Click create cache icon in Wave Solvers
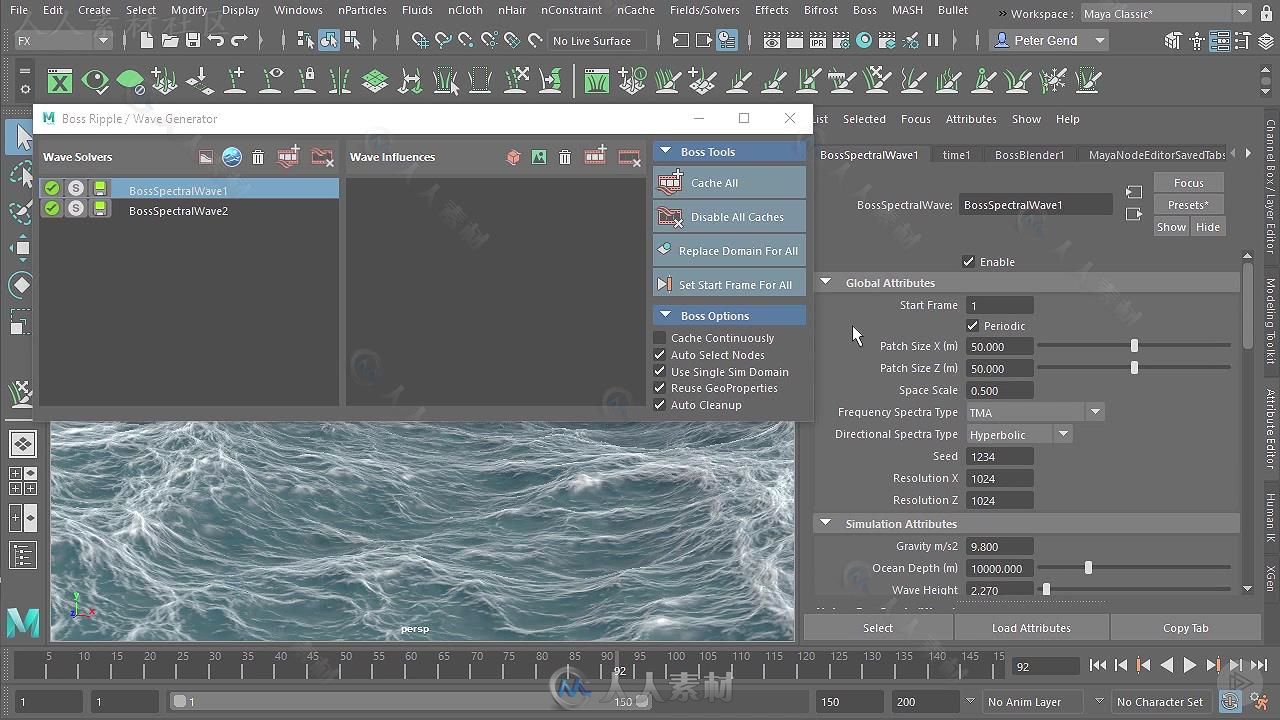This screenshot has height=720, width=1280. click(x=288, y=157)
